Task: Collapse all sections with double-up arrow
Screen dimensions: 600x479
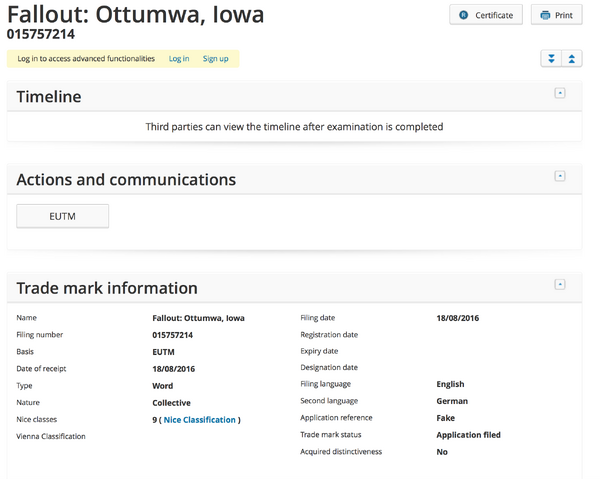Action: (x=572, y=59)
